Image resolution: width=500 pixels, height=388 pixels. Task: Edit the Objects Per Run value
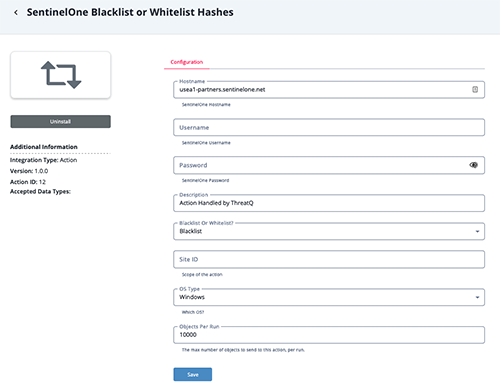click(x=329, y=335)
